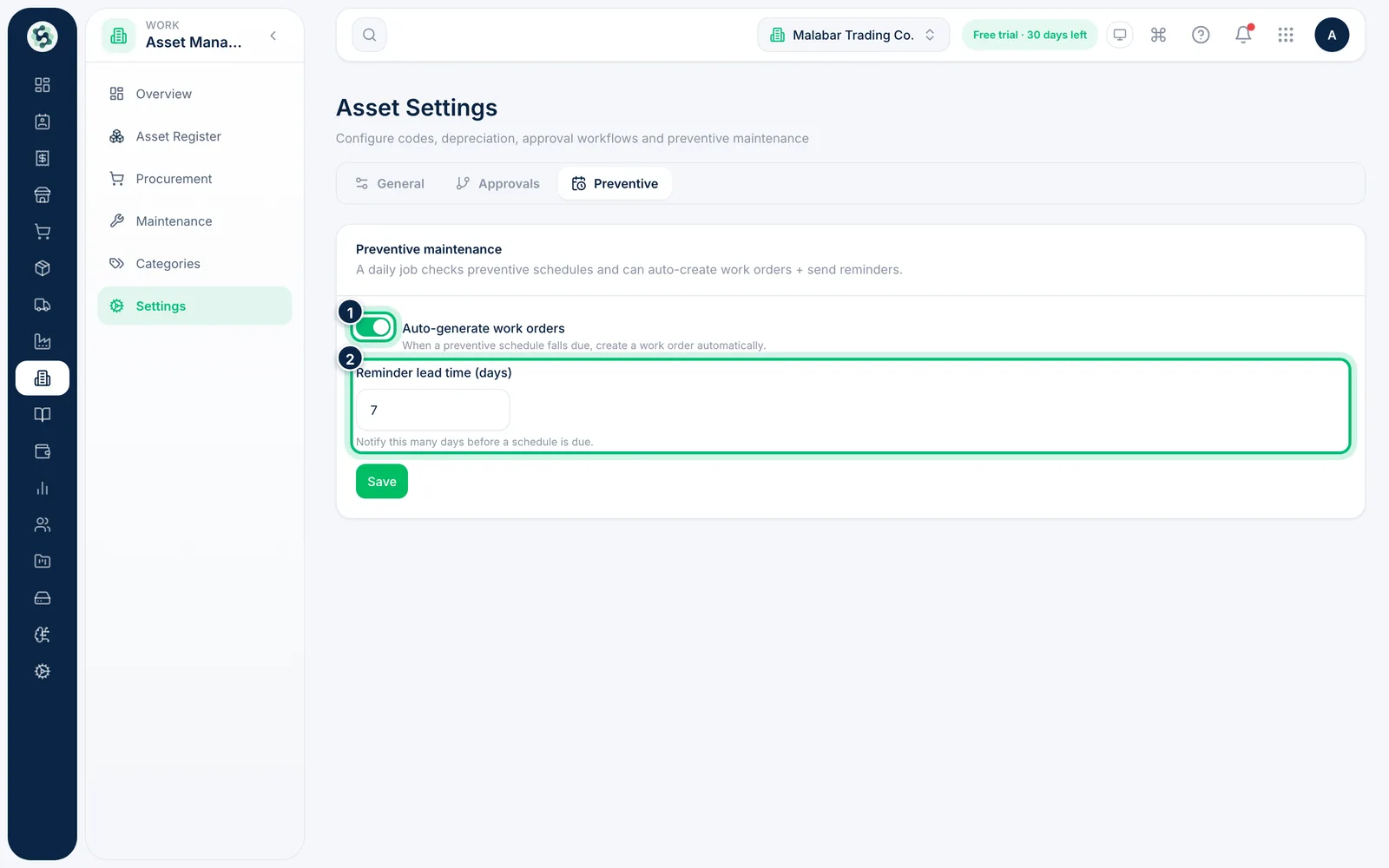Image resolution: width=1389 pixels, height=868 pixels.
Task: Open the apps grid launcher icon
Action: (1286, 35)
